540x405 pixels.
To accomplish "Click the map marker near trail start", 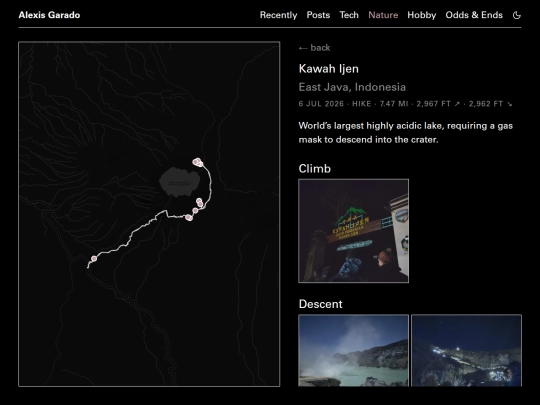I will pos(94,259).
